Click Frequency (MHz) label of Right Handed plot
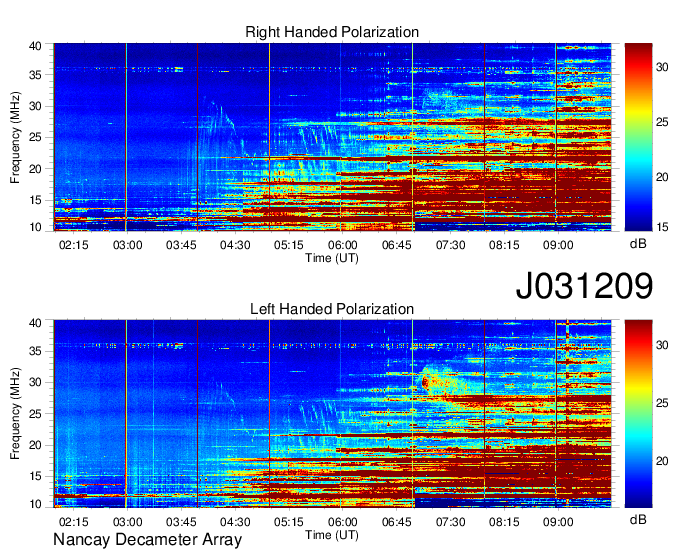Image resolution: width=680 pixels, height=552 pixels. (x=15, y=137)
